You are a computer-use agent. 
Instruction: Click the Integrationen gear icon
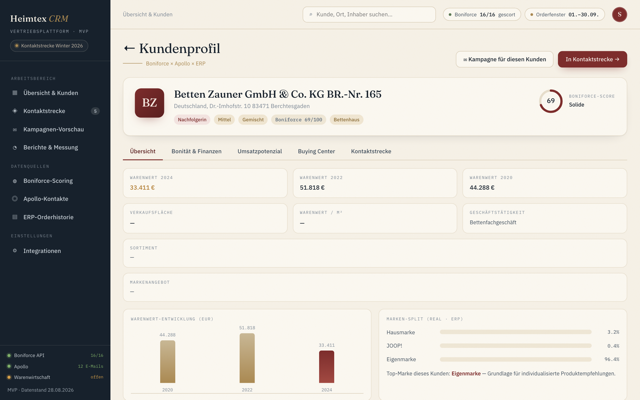coord(15,251)
